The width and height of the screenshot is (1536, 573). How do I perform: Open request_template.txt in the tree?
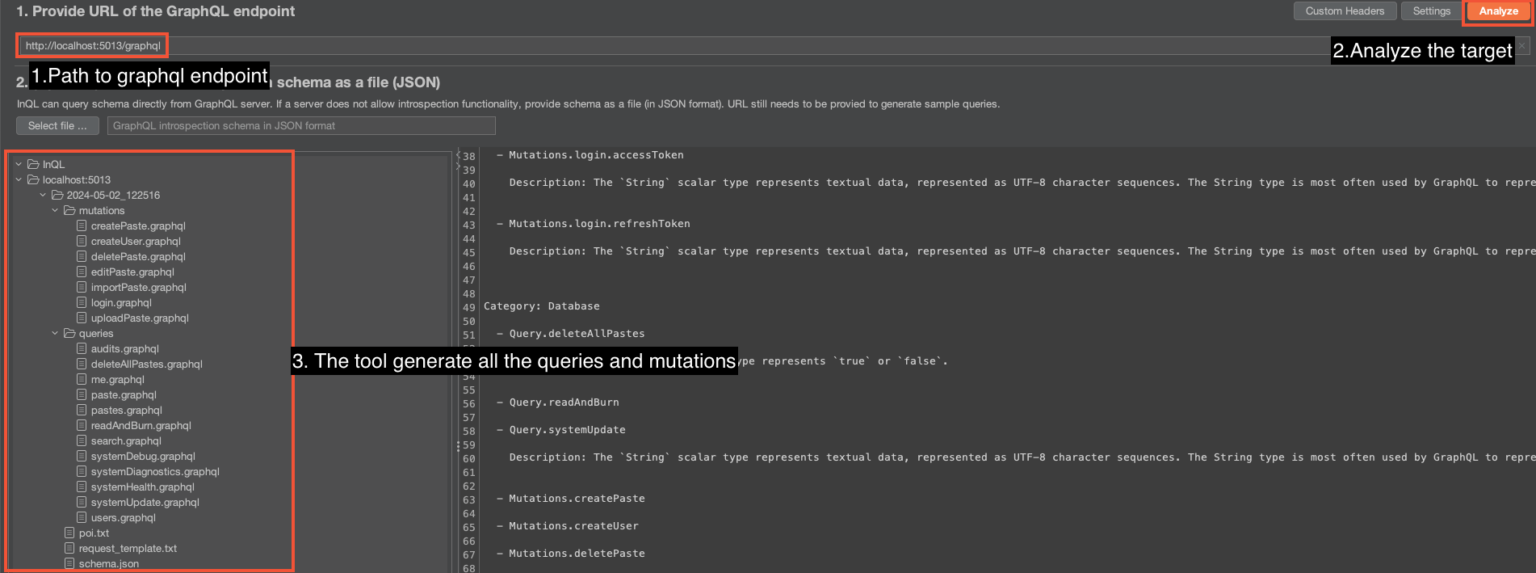click(x=127, y=549)
